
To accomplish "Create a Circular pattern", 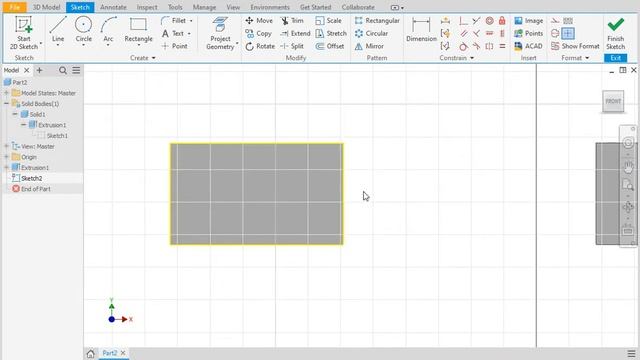I will point(371,33).
